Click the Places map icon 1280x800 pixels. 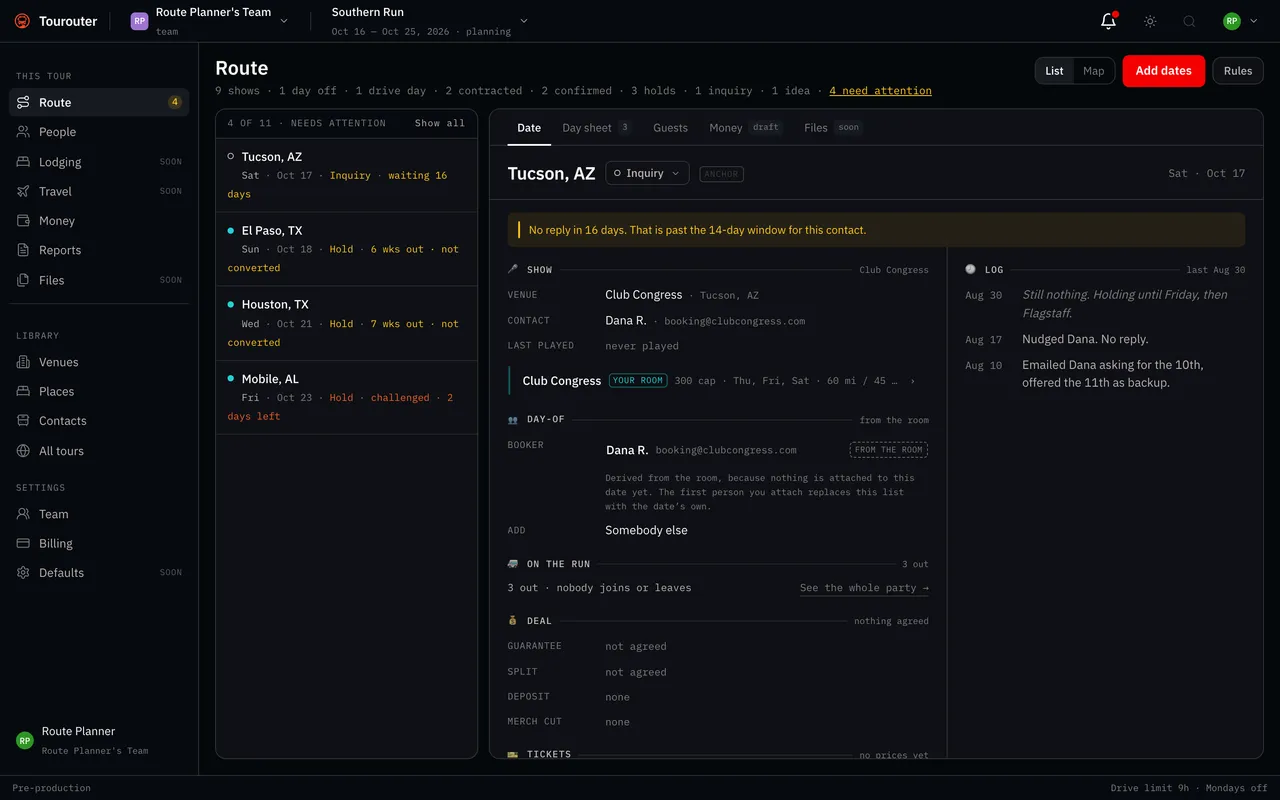[x=23, y=391]
